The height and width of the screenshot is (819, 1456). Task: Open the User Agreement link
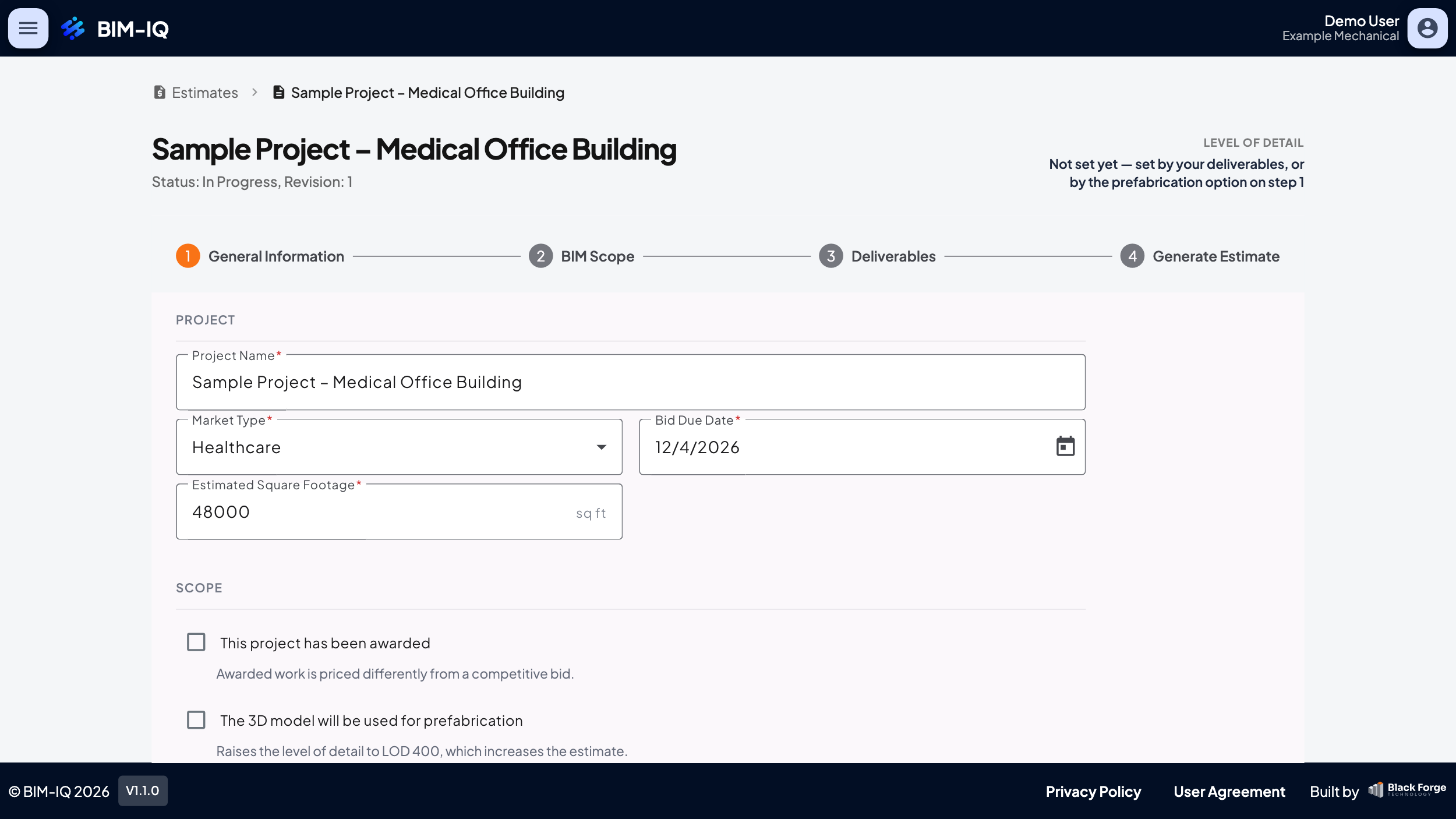tap(1229, 792)
